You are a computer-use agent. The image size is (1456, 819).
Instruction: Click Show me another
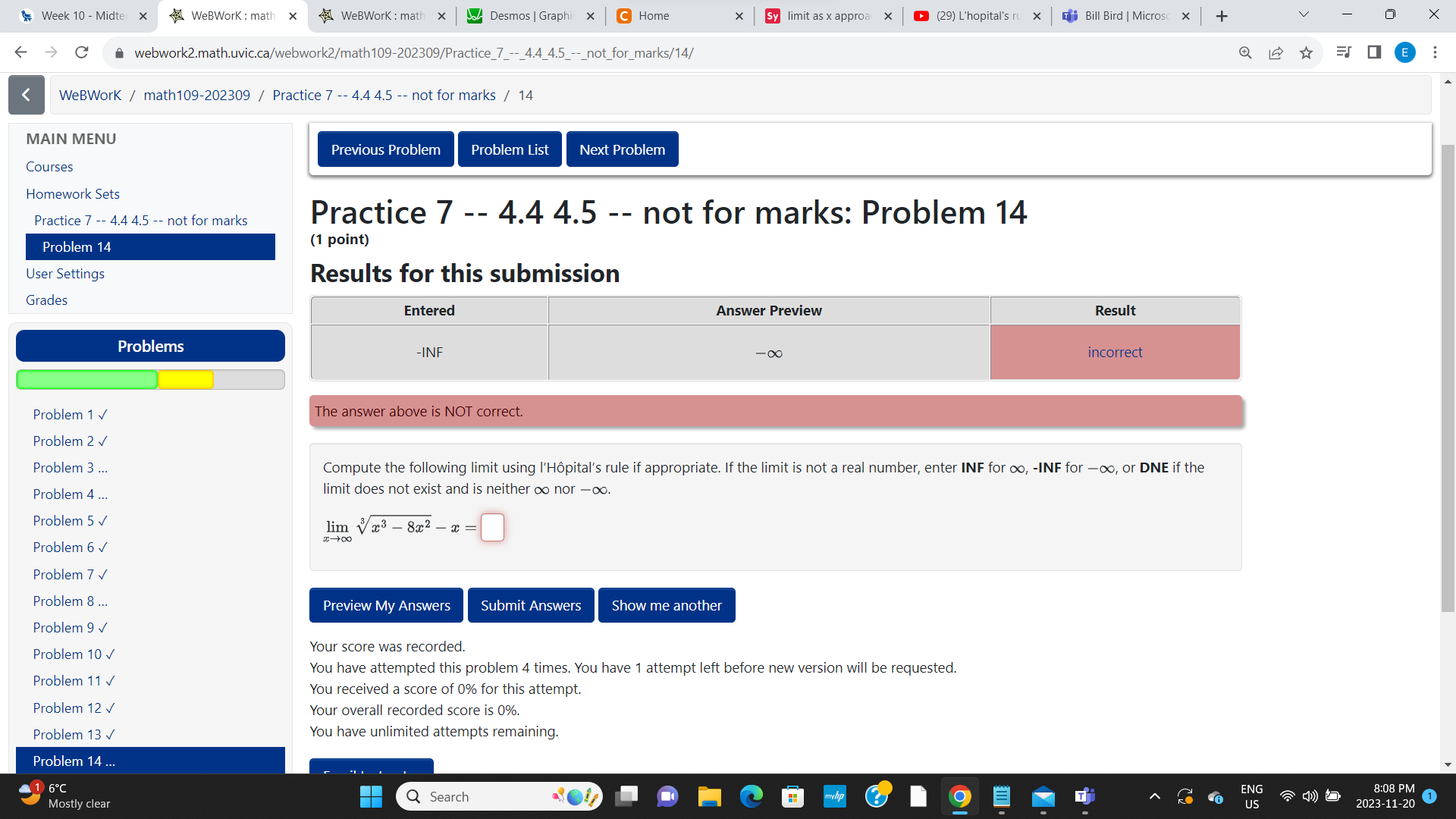(x=667, y=605)
